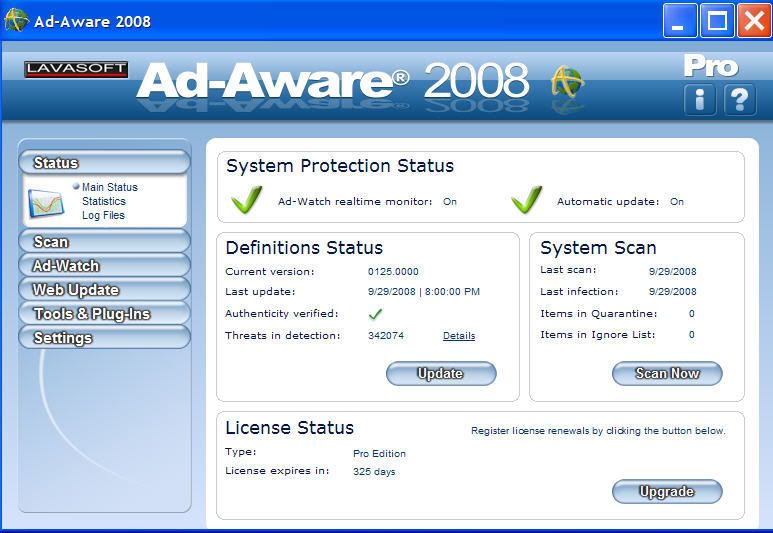Click the Lavasoft logo
Viewport: 773px width, 533px height.
click(x=76, y=70)
